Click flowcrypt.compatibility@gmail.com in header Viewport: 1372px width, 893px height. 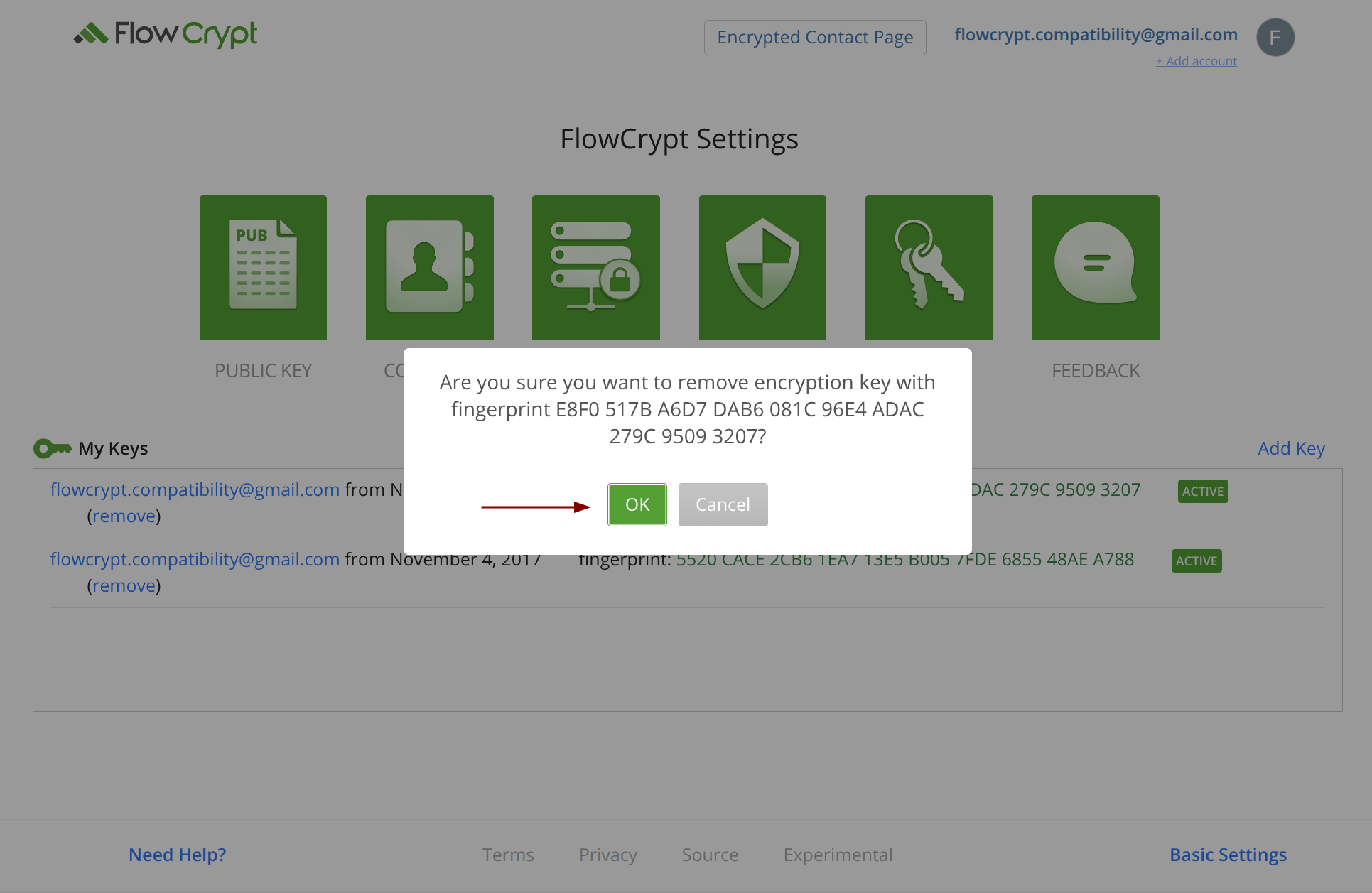click(x=1096, y=35)
